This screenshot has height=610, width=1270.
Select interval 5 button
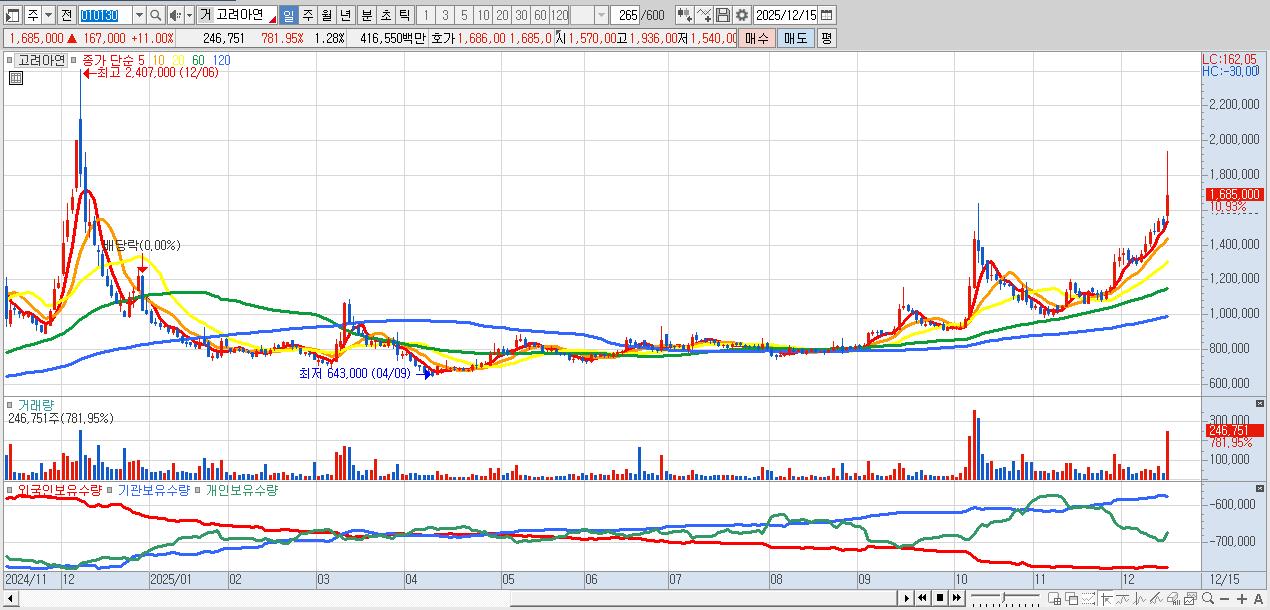(464, 15)
